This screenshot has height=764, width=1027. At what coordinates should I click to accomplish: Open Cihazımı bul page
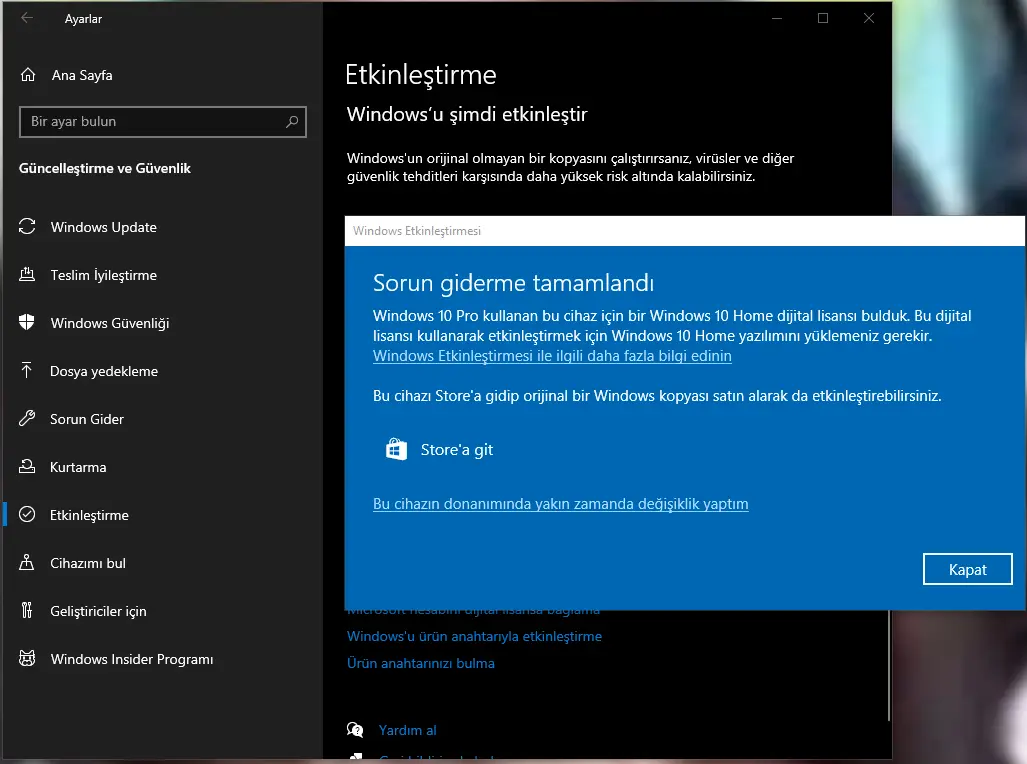coord(163,562)
